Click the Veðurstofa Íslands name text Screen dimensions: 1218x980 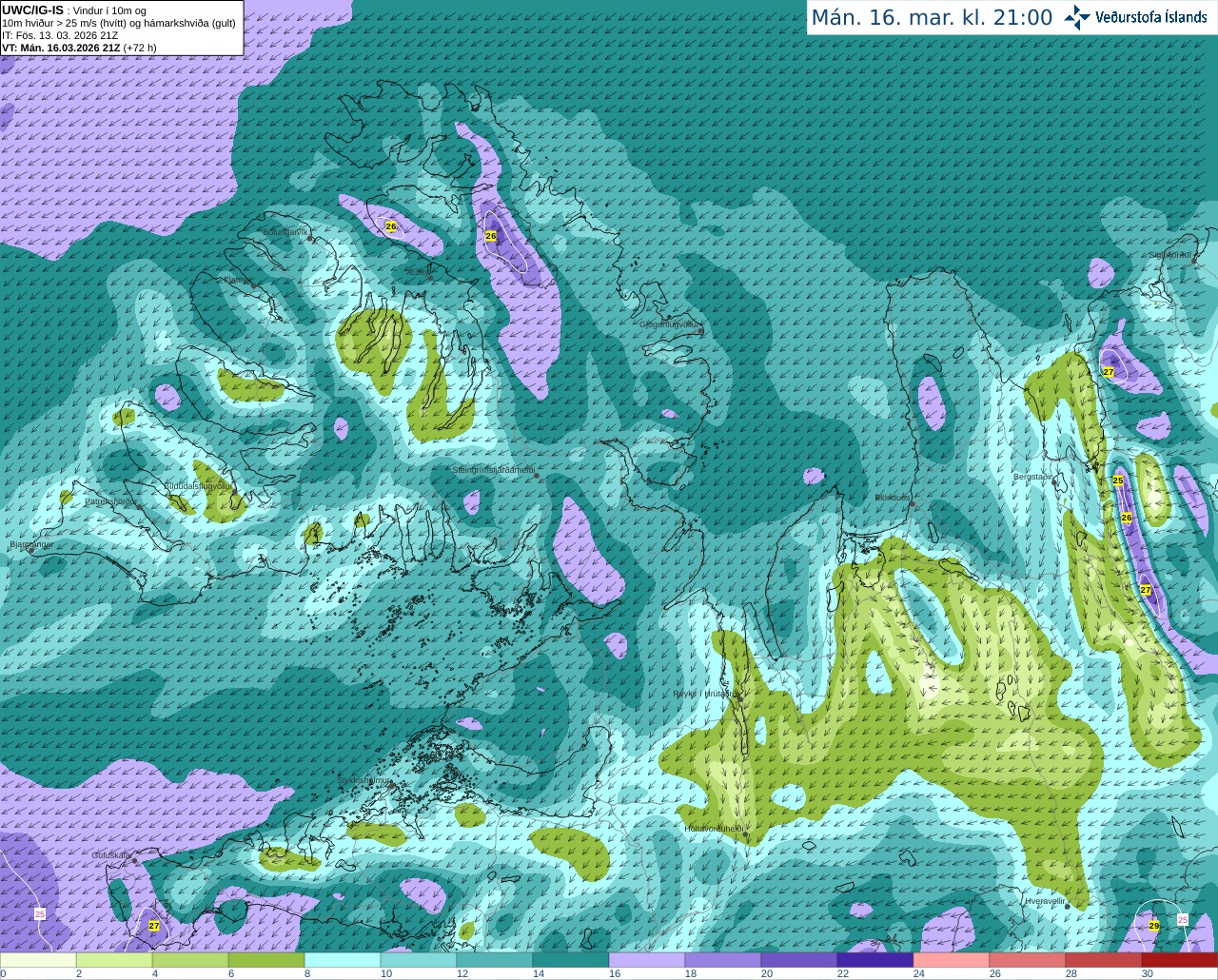(x=1150, y=17)
